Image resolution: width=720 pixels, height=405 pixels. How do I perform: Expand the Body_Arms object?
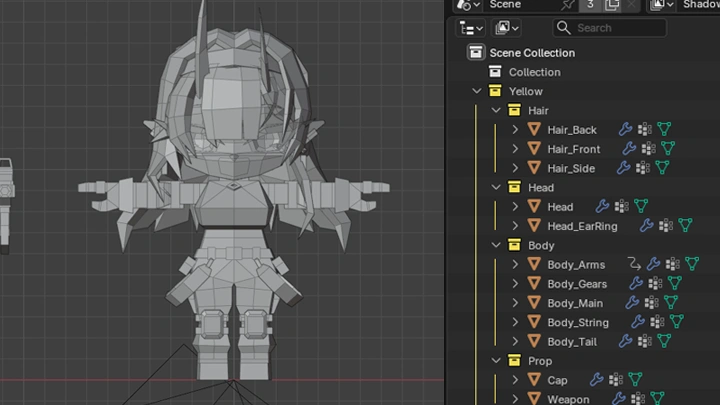tap(515, 264)
